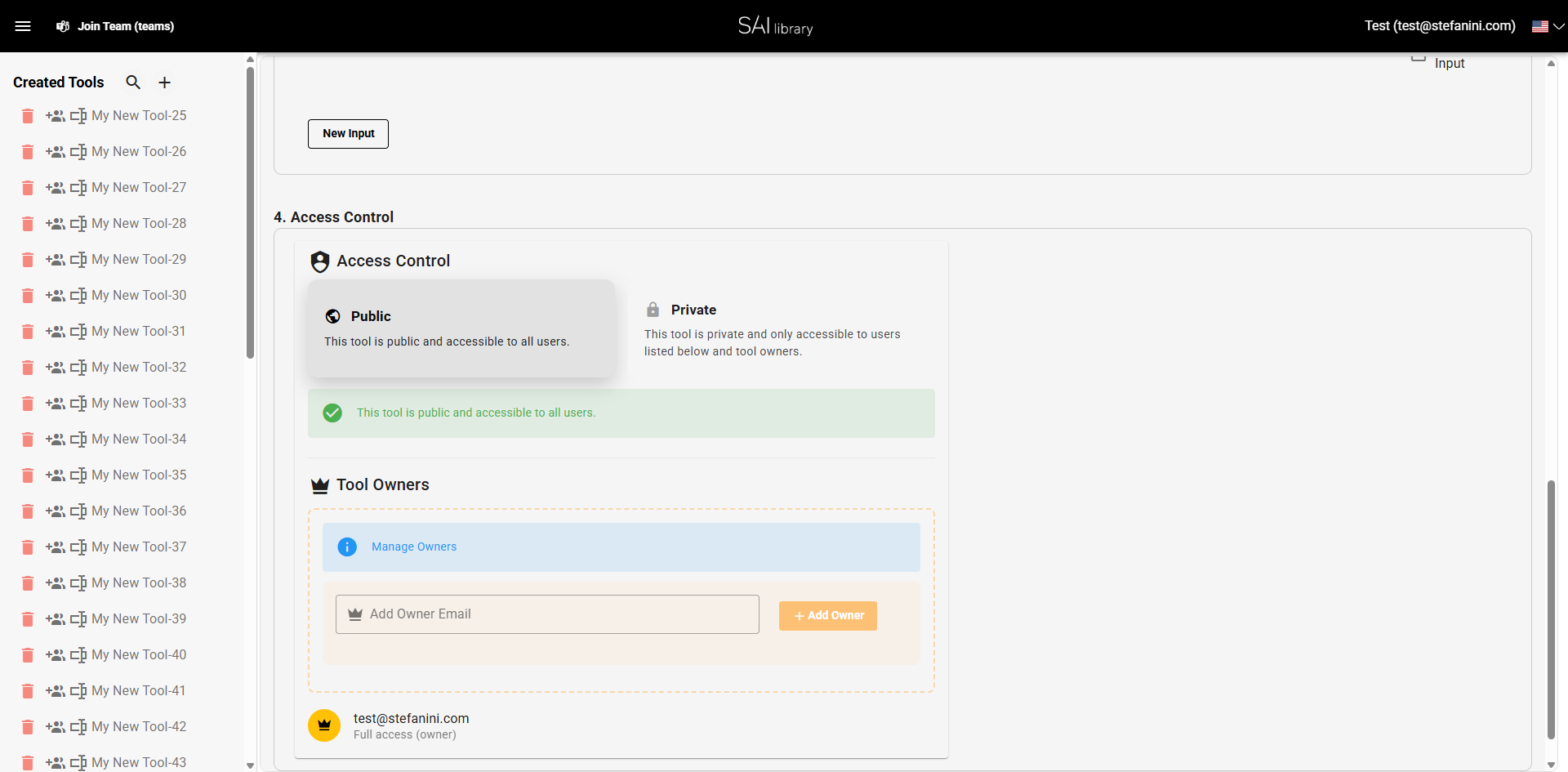1568x772 pixels.
Task: Click the New Input button
Action: pyautogui.click(x=348, y=134)
